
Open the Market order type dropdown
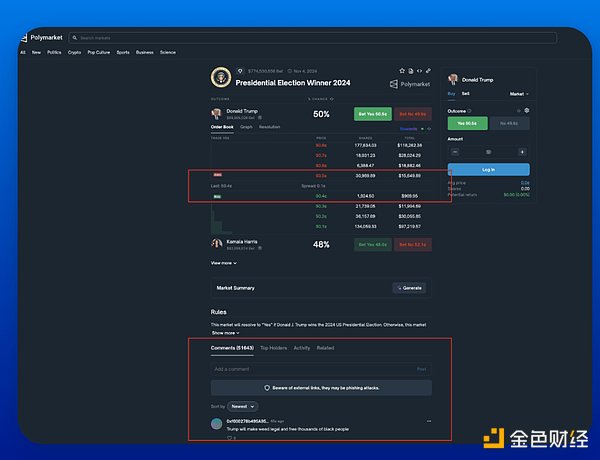coord(519,93)
